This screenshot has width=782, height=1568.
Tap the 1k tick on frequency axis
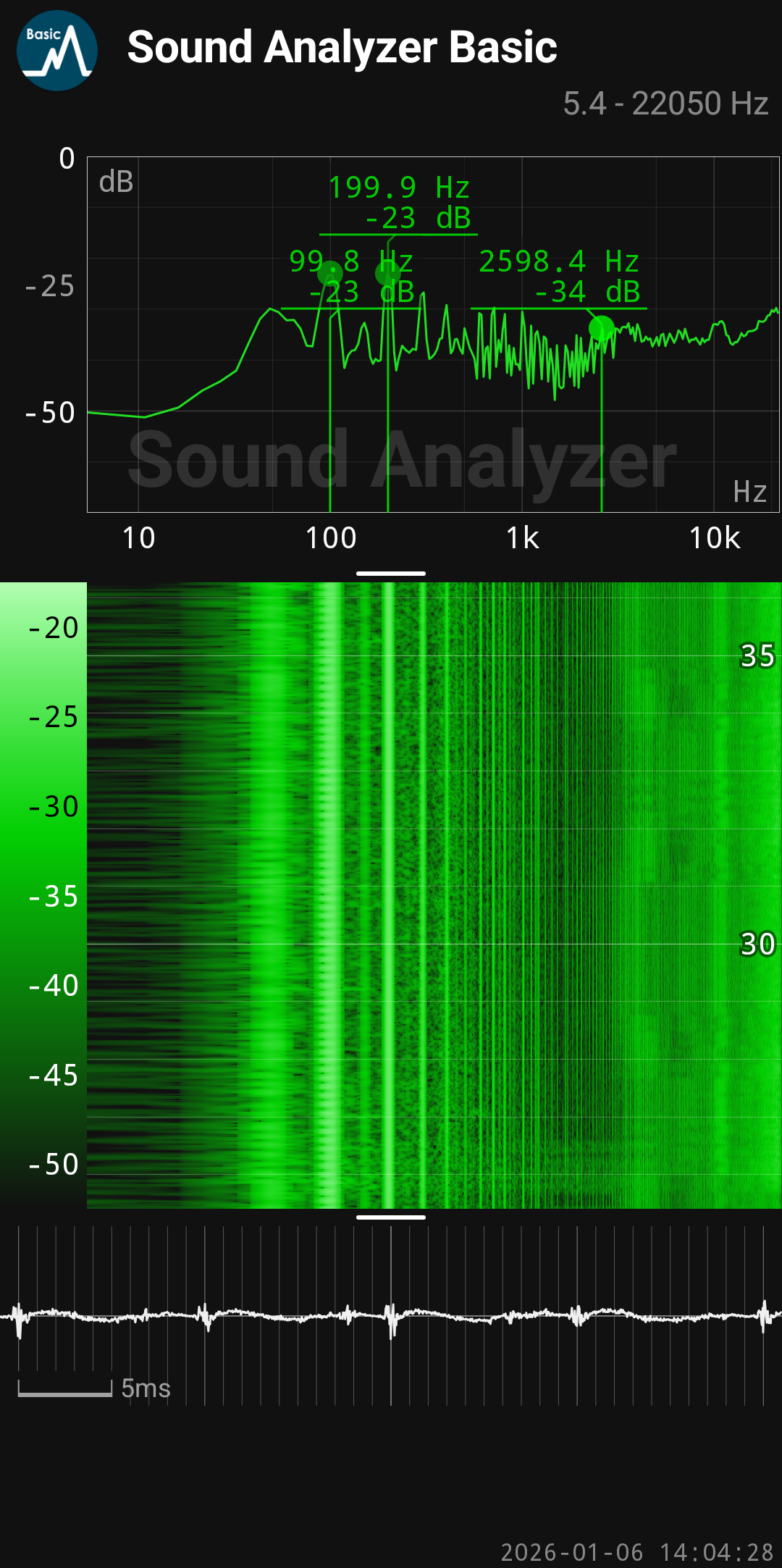tap(522, 538)
